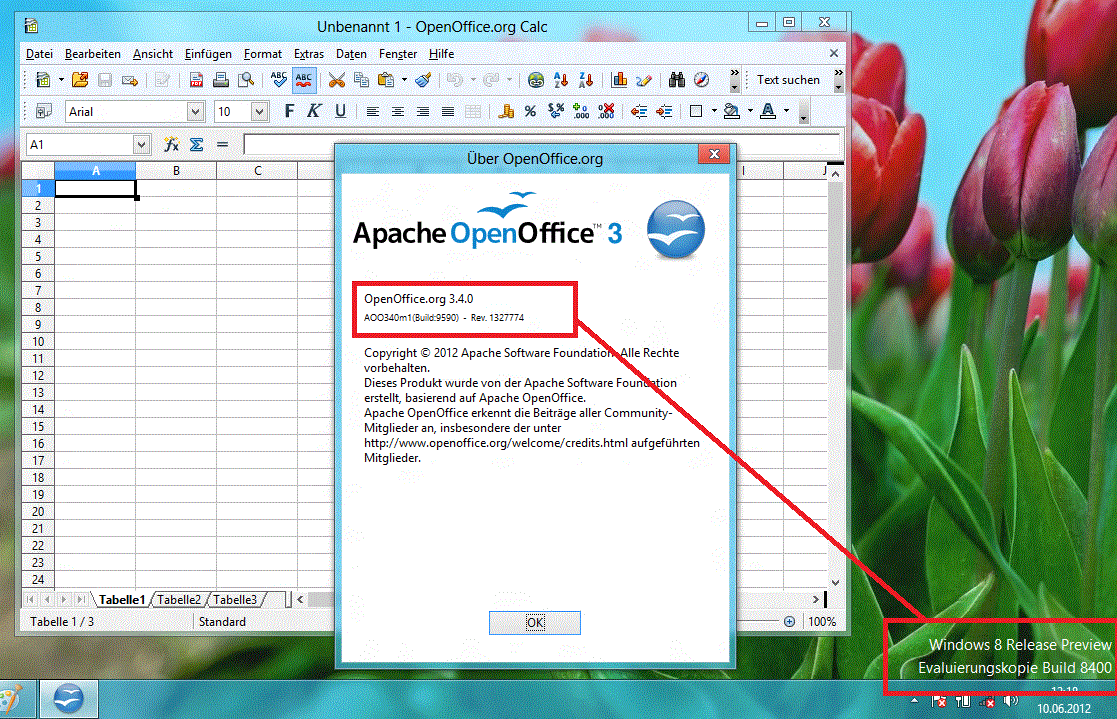Export directly as PDF
The width and height of the screenshot is (1117, 719).
pos(196,80)
